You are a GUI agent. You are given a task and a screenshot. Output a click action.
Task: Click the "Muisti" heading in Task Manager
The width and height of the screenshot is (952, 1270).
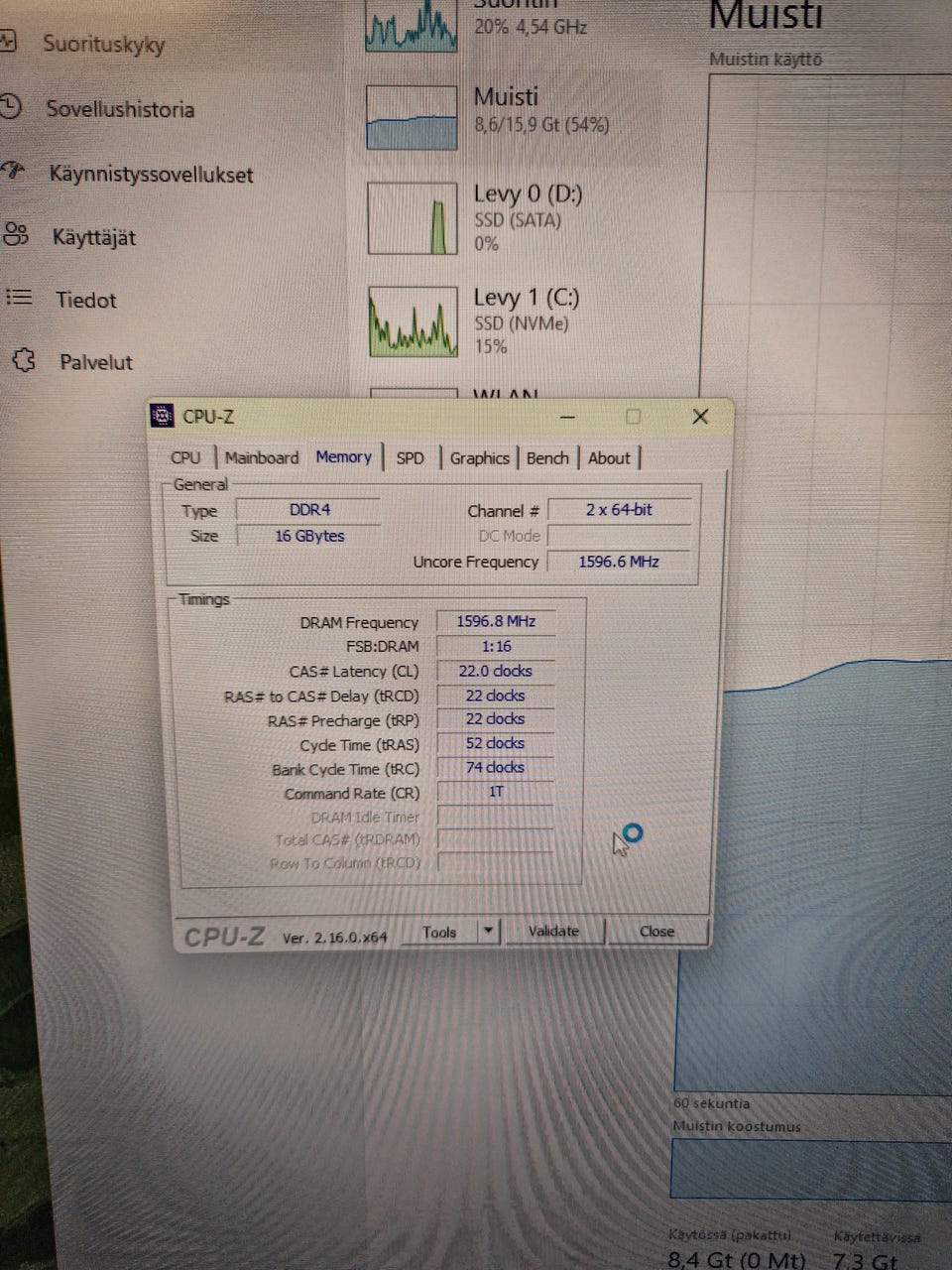766,16
